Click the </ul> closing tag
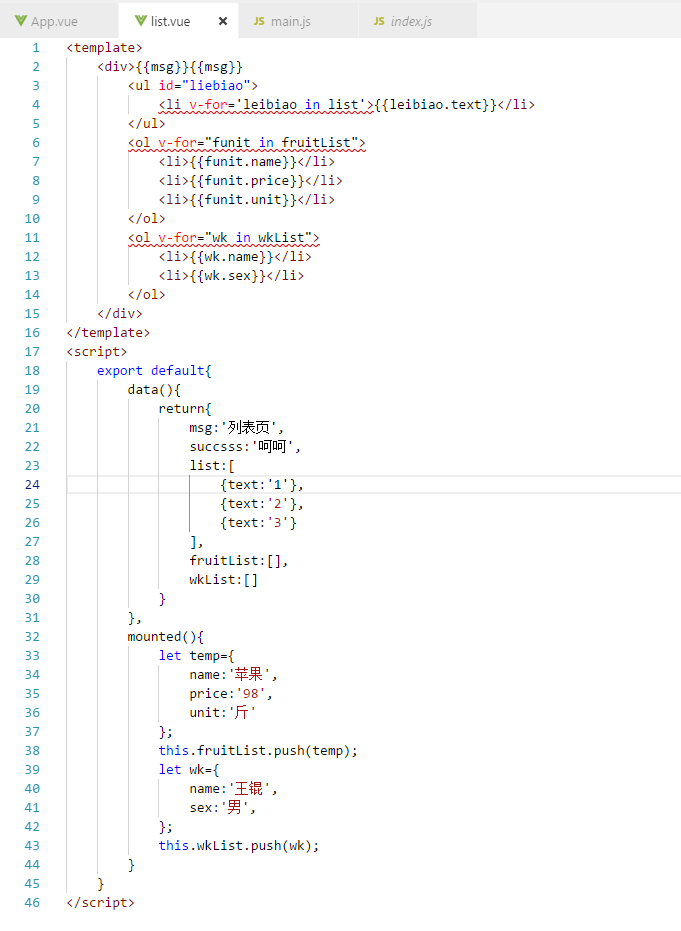The width and height of the screenshot is (681, 931). tap(147, 124)
